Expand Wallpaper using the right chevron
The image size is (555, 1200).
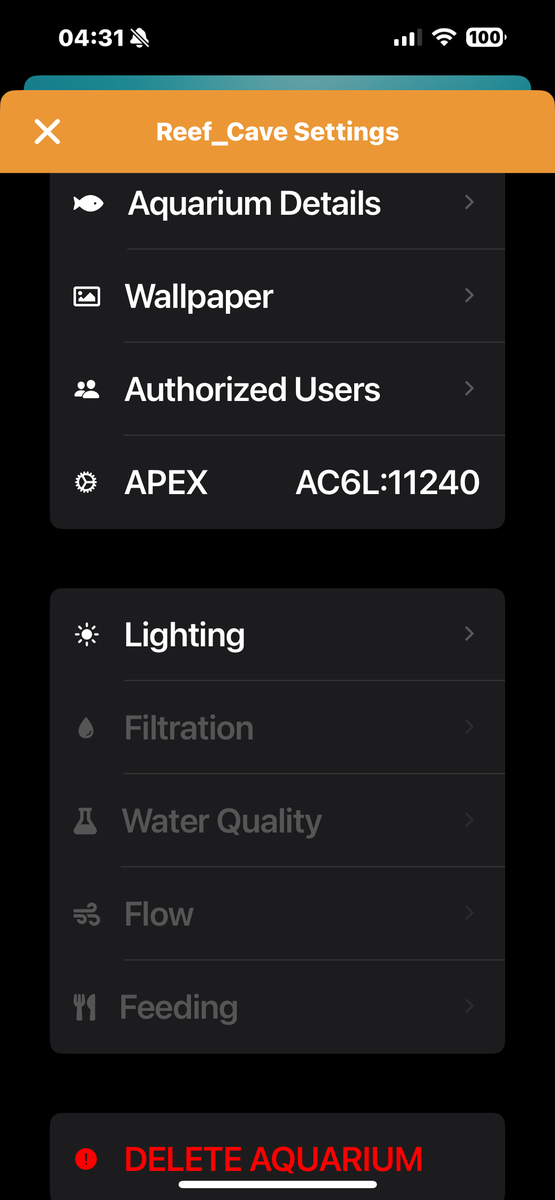tap(469, 296)
